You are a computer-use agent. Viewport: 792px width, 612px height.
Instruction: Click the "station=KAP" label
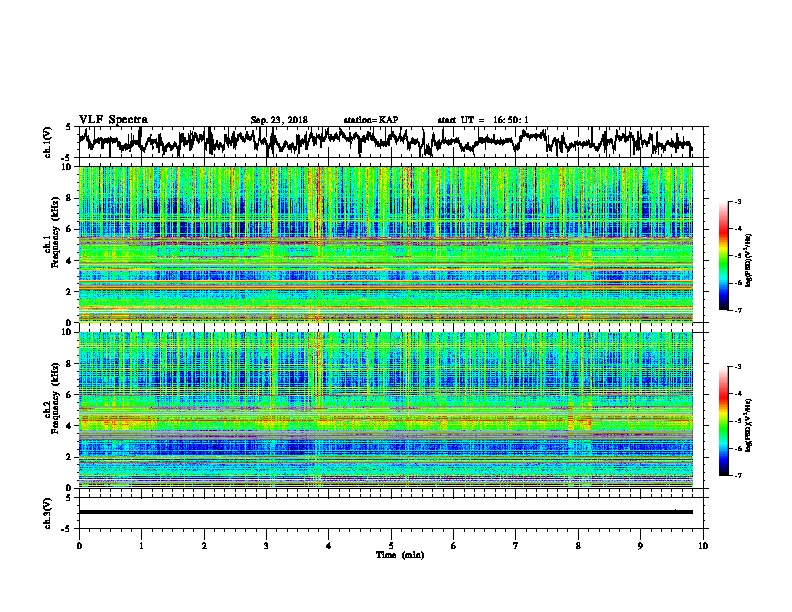coord(371,120)
